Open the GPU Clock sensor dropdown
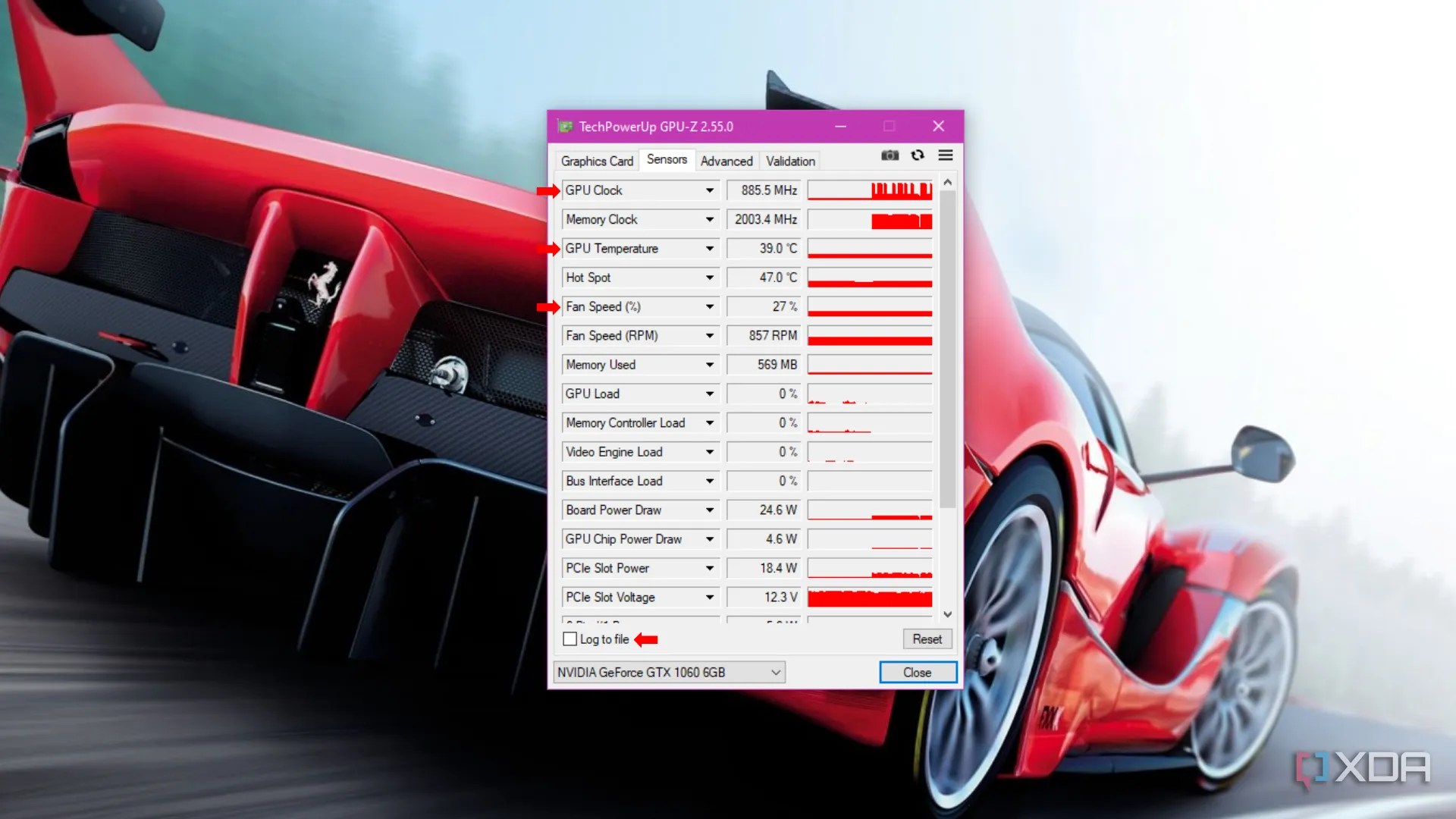Viewport: 1456px width, 819px height. click(708, 190)
